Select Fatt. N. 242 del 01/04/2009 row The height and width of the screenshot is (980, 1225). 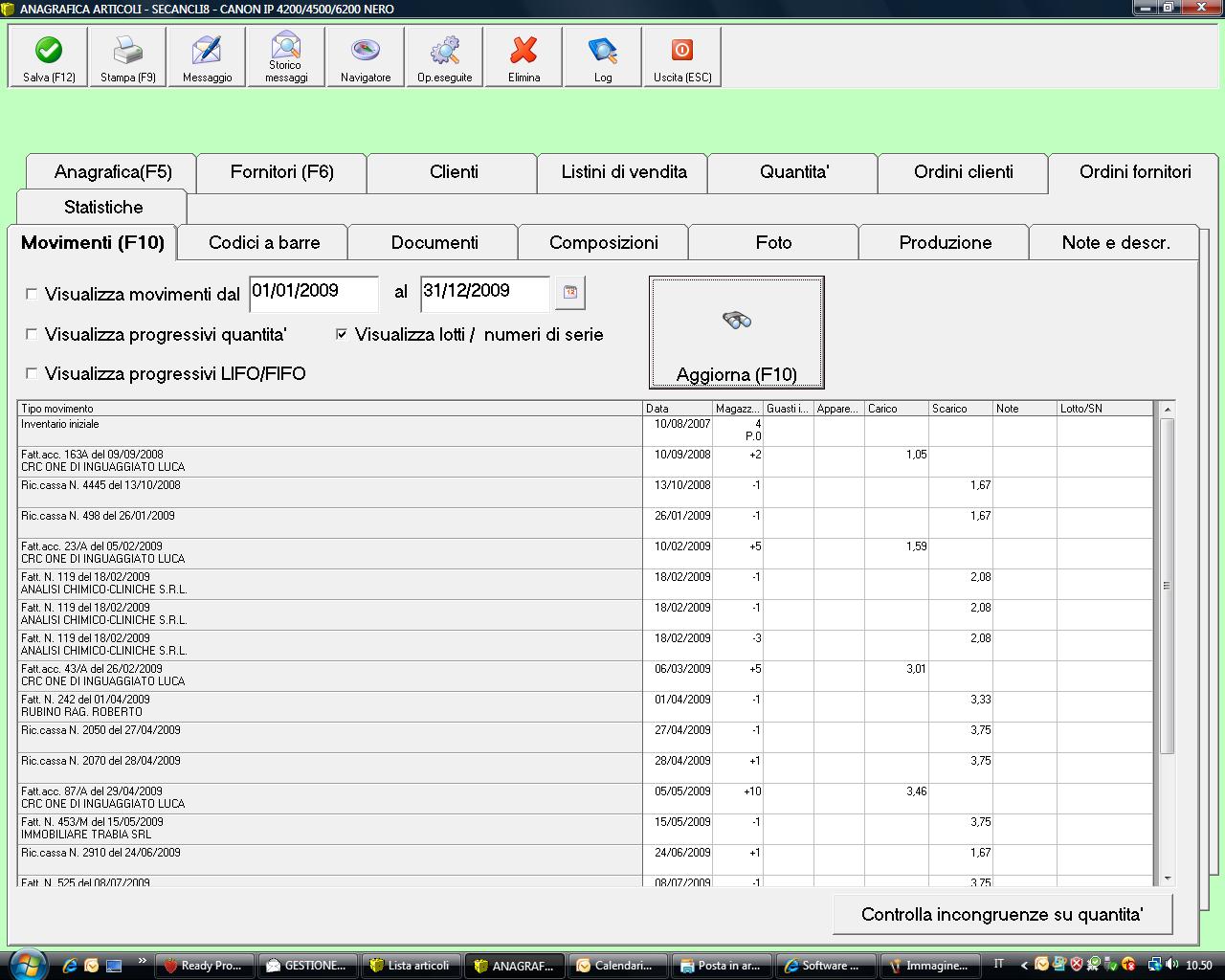tap(586, 706)
